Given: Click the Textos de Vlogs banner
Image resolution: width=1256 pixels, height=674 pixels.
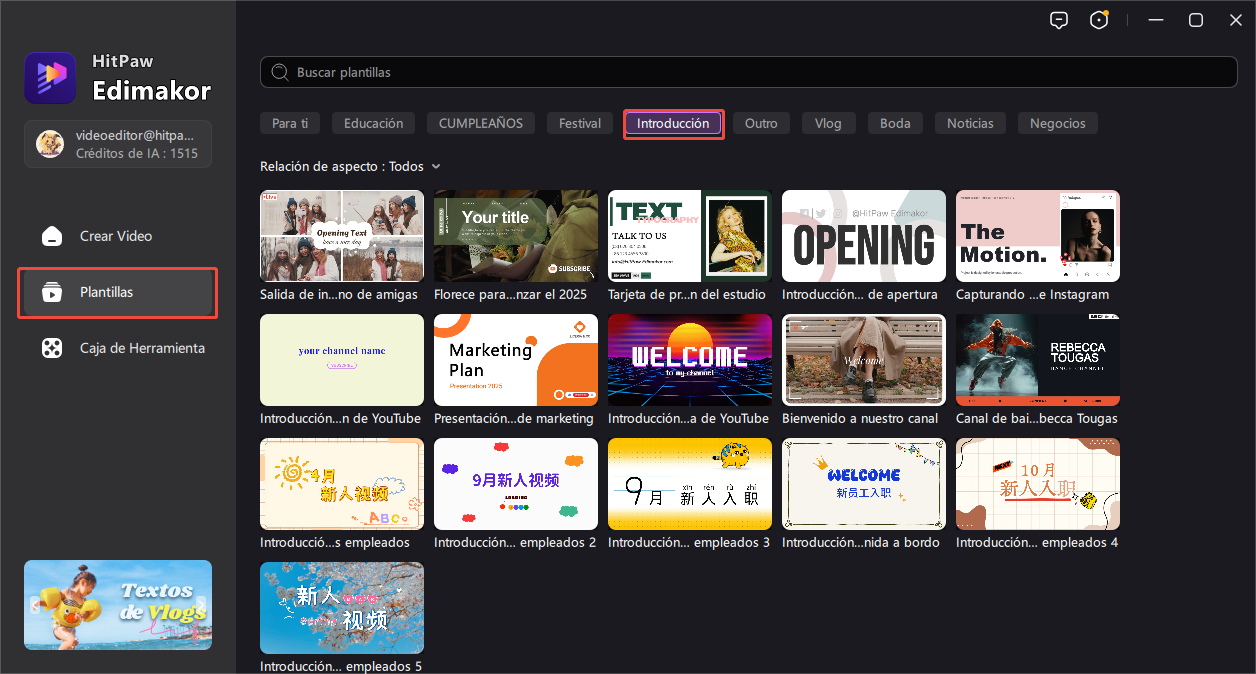Looking at the screenshot, I should (118, 605).
